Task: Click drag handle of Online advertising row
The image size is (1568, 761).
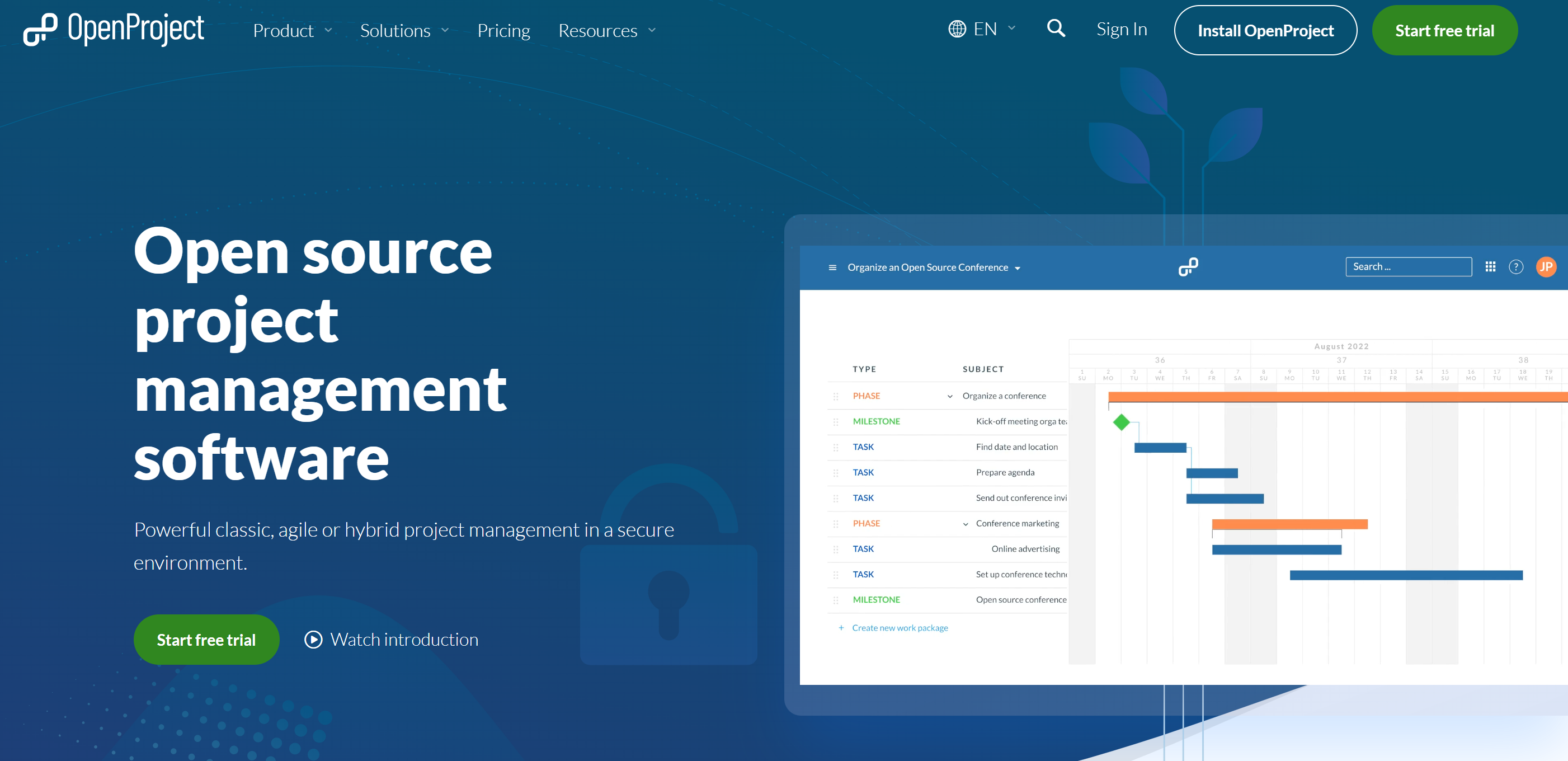Action: pos(836,549)
